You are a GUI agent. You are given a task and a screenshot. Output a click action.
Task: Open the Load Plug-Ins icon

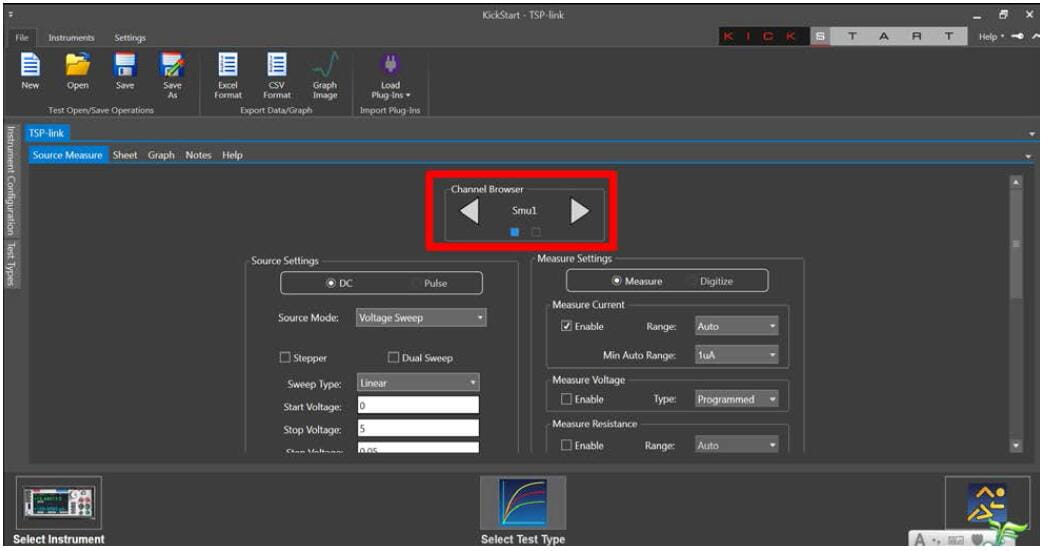point(390,68)
